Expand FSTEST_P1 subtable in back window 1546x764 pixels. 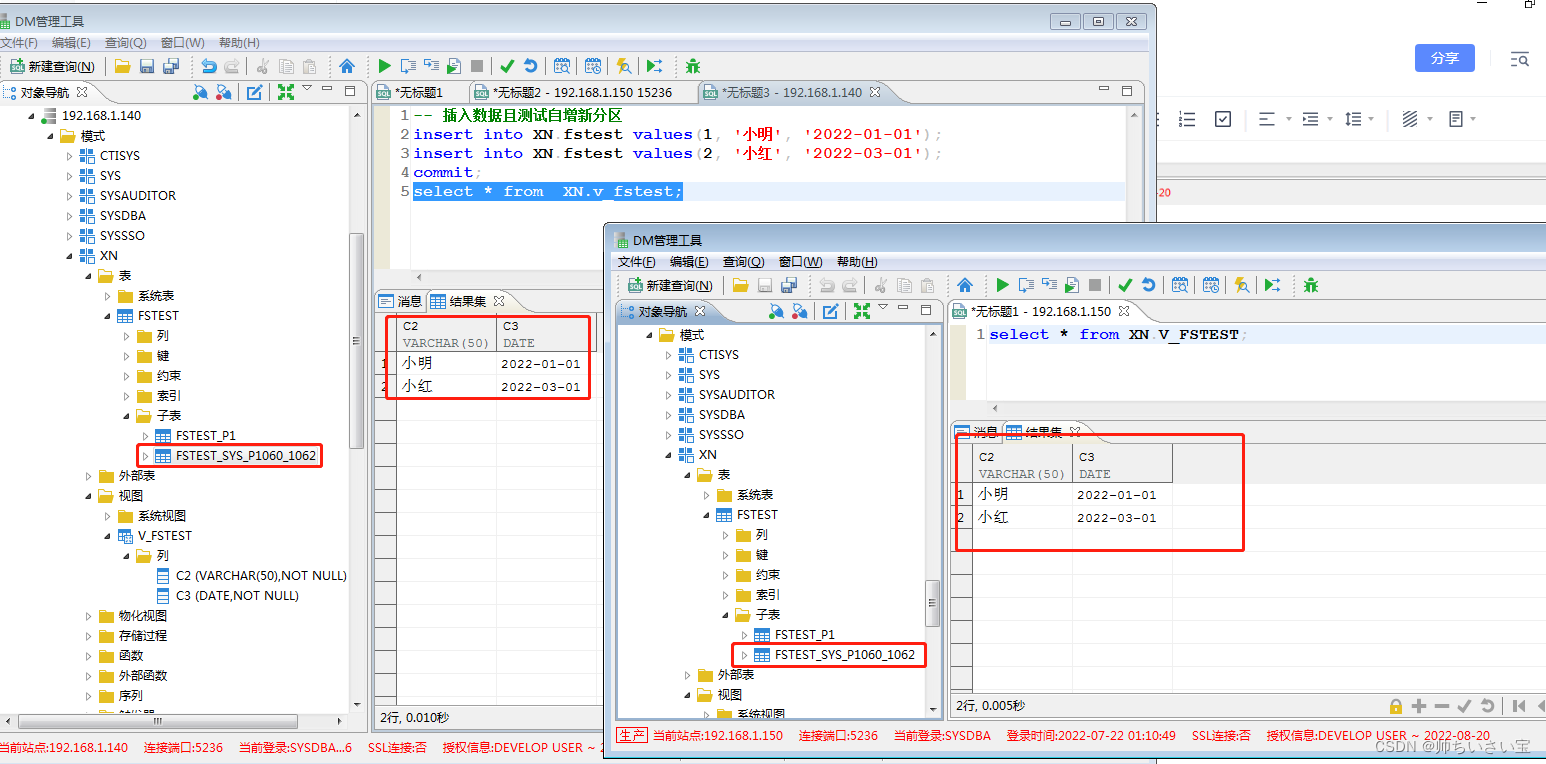[x=146, y=436]
